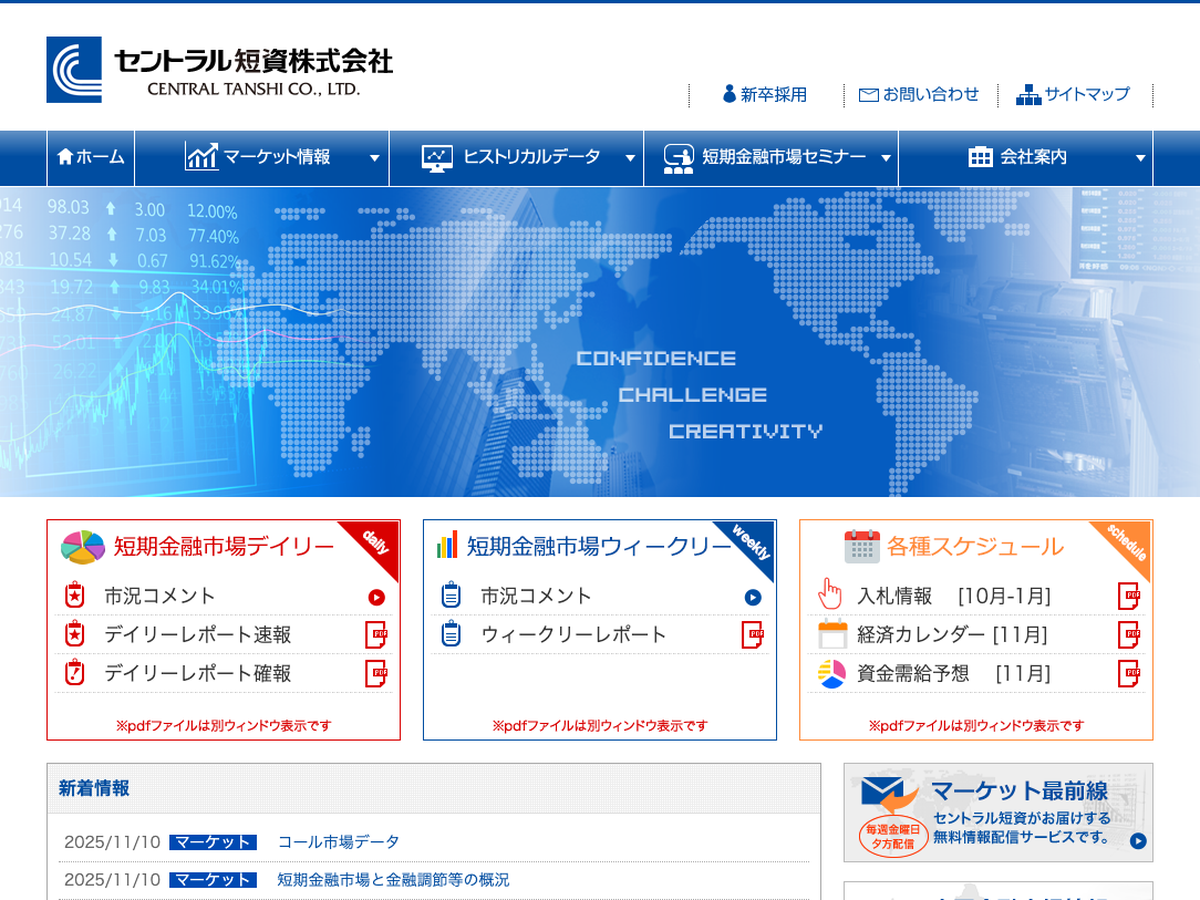Viewport: 1200px width, 900px height.
Task: Expand the マーケット情報 dropdown arrow
Action: coord(374,158)
